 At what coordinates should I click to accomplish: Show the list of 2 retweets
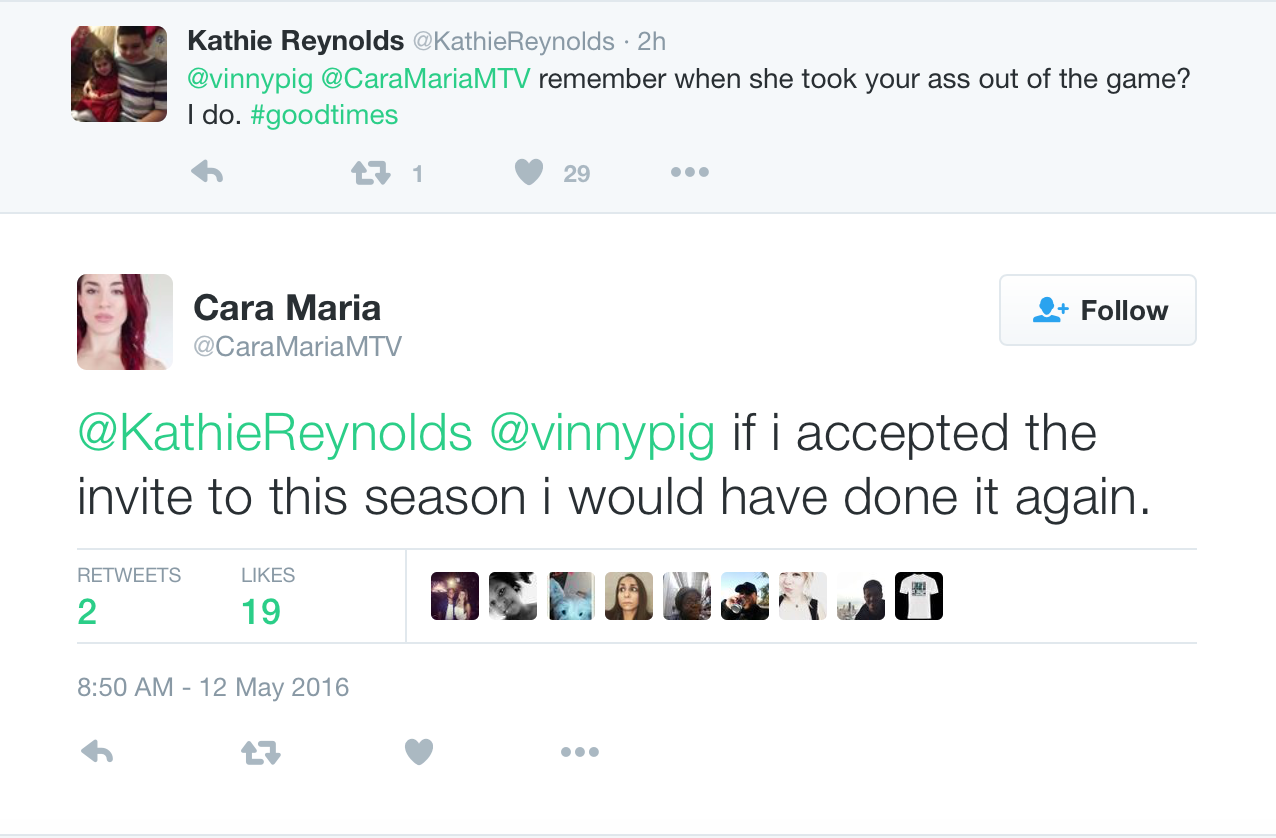(x=129, y=595)
